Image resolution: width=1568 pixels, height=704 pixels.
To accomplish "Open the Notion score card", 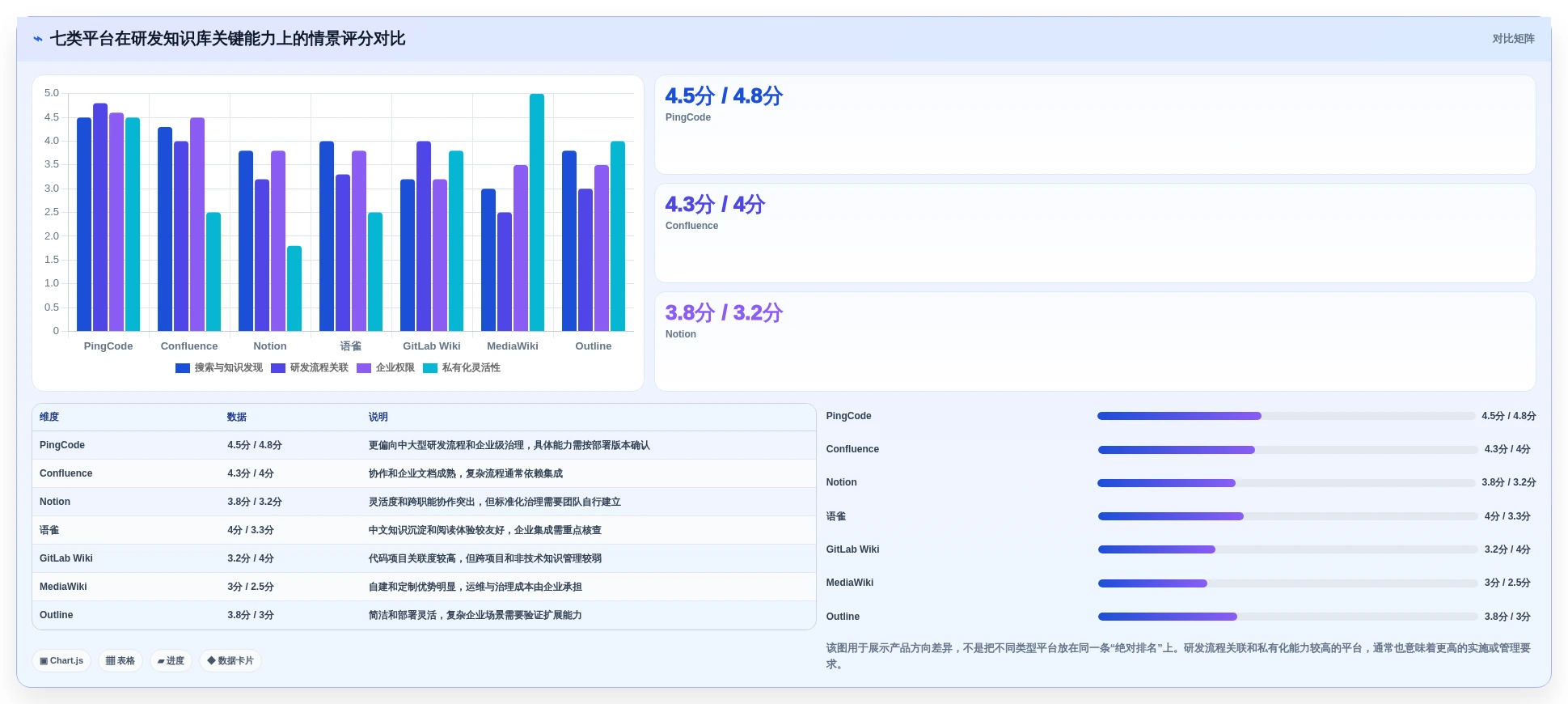I will 1095,341.
